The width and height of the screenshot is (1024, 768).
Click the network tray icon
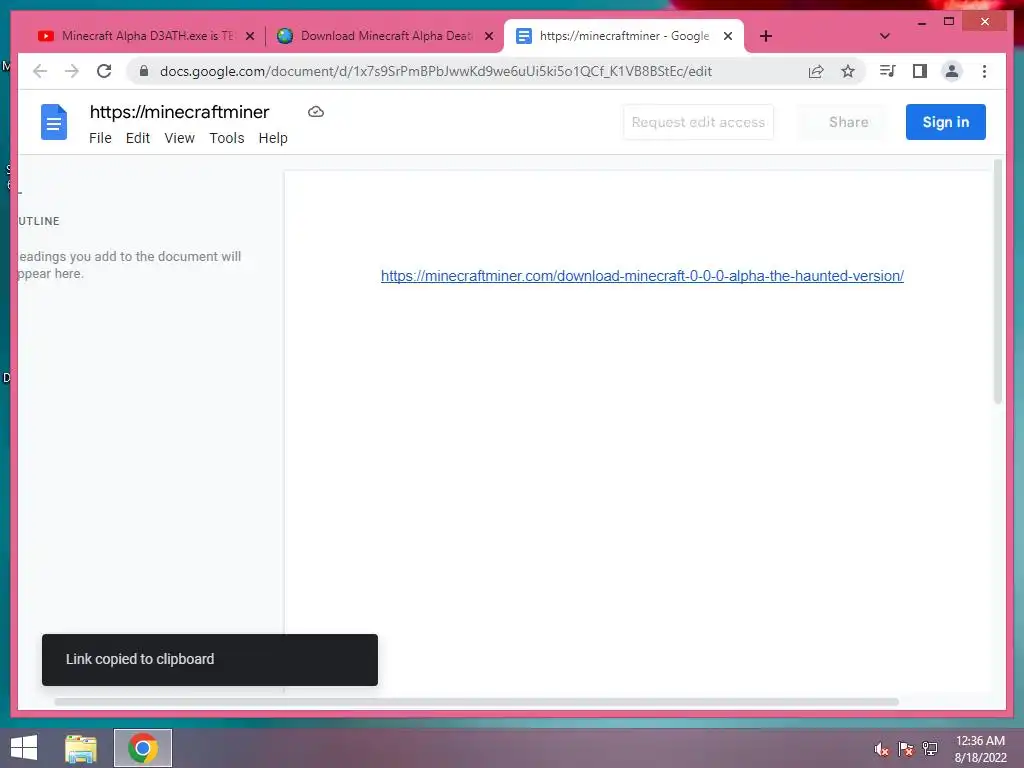coord(930,749)
